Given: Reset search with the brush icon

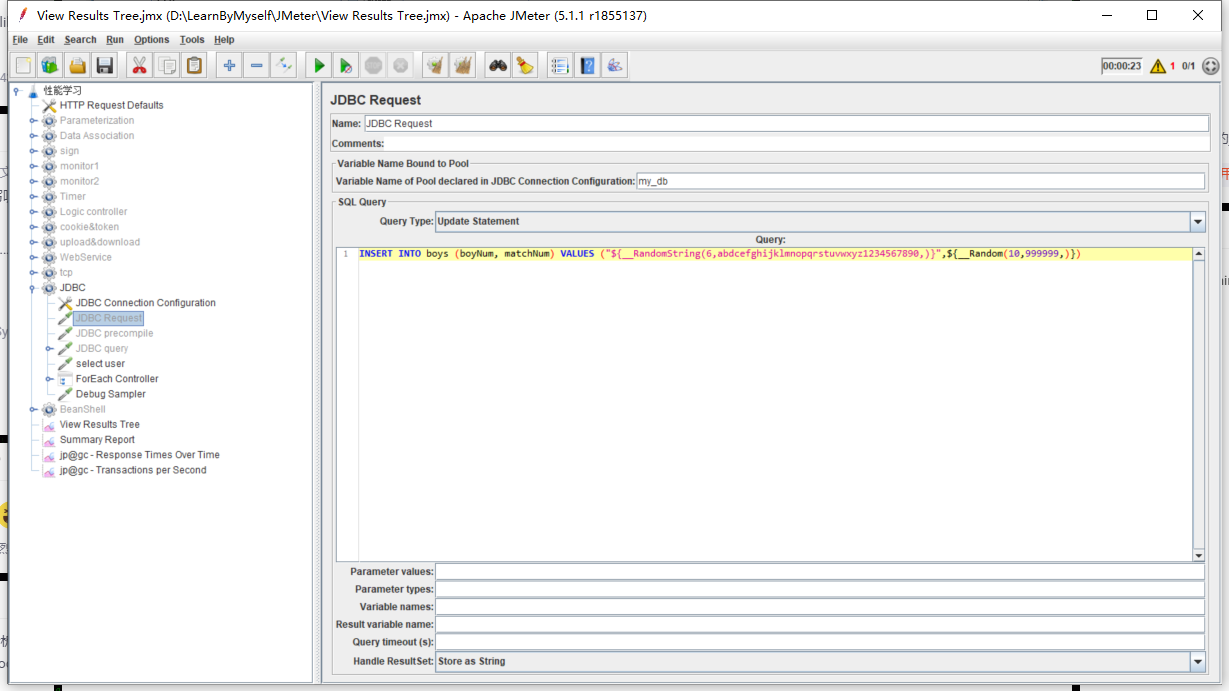Looking at the screenshot, I should pos(524,66).
